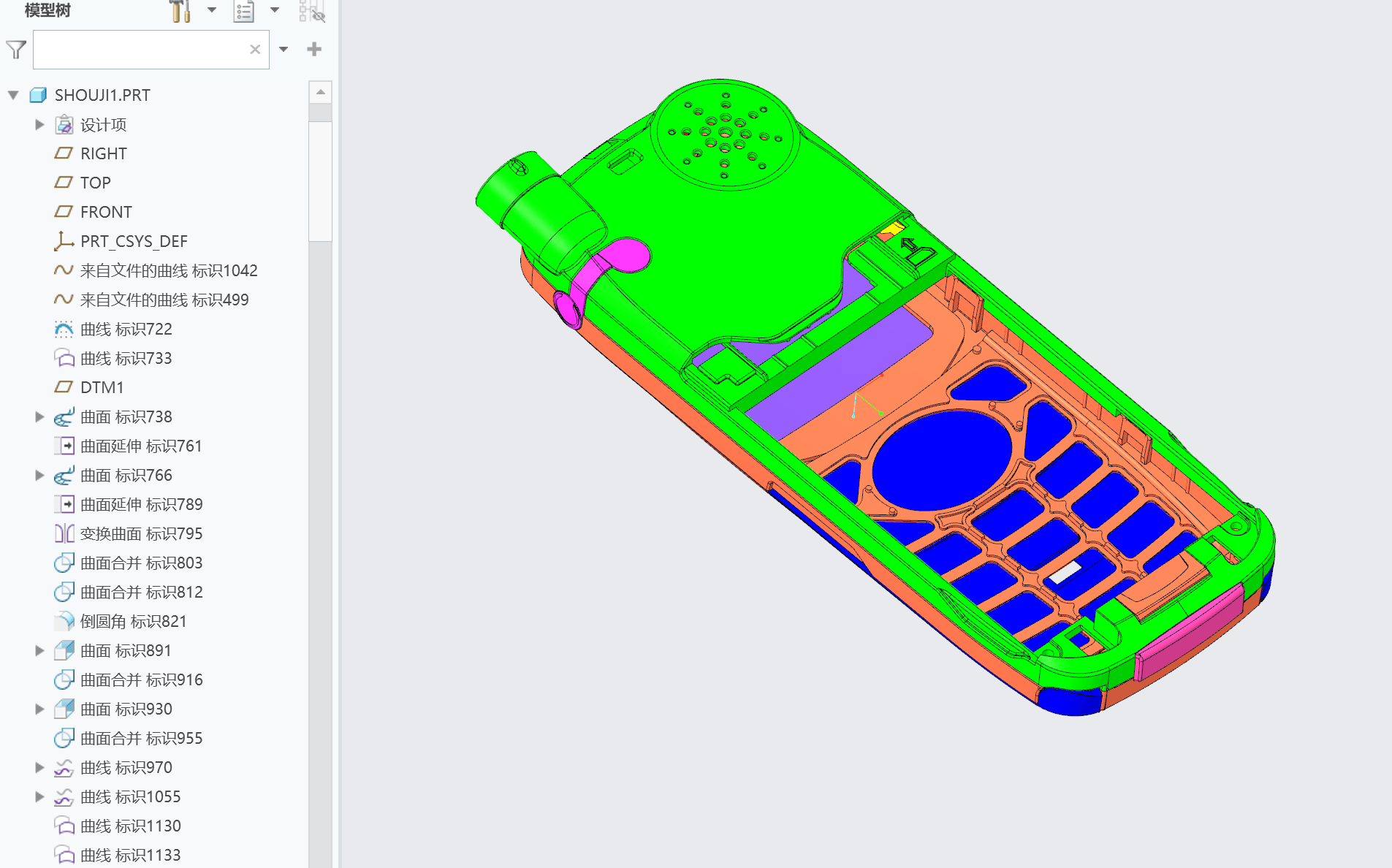Select the 曲面 标识766 surface icon

(64, 475)
